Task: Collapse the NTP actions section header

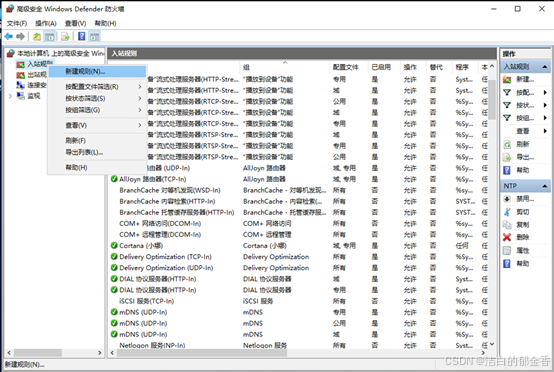Action: coord(525,186)
